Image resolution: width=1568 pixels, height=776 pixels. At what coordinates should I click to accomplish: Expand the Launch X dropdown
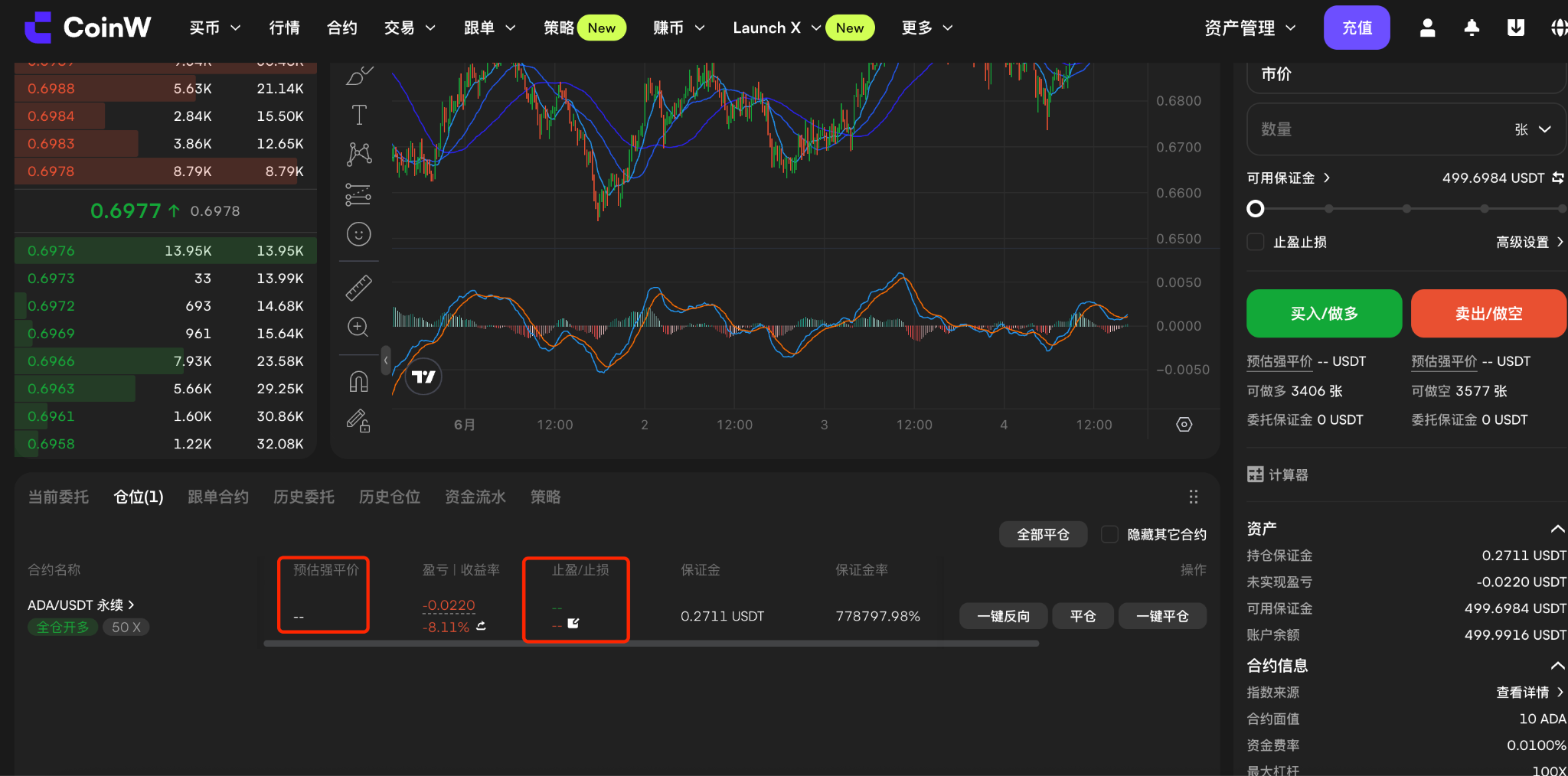776,28
